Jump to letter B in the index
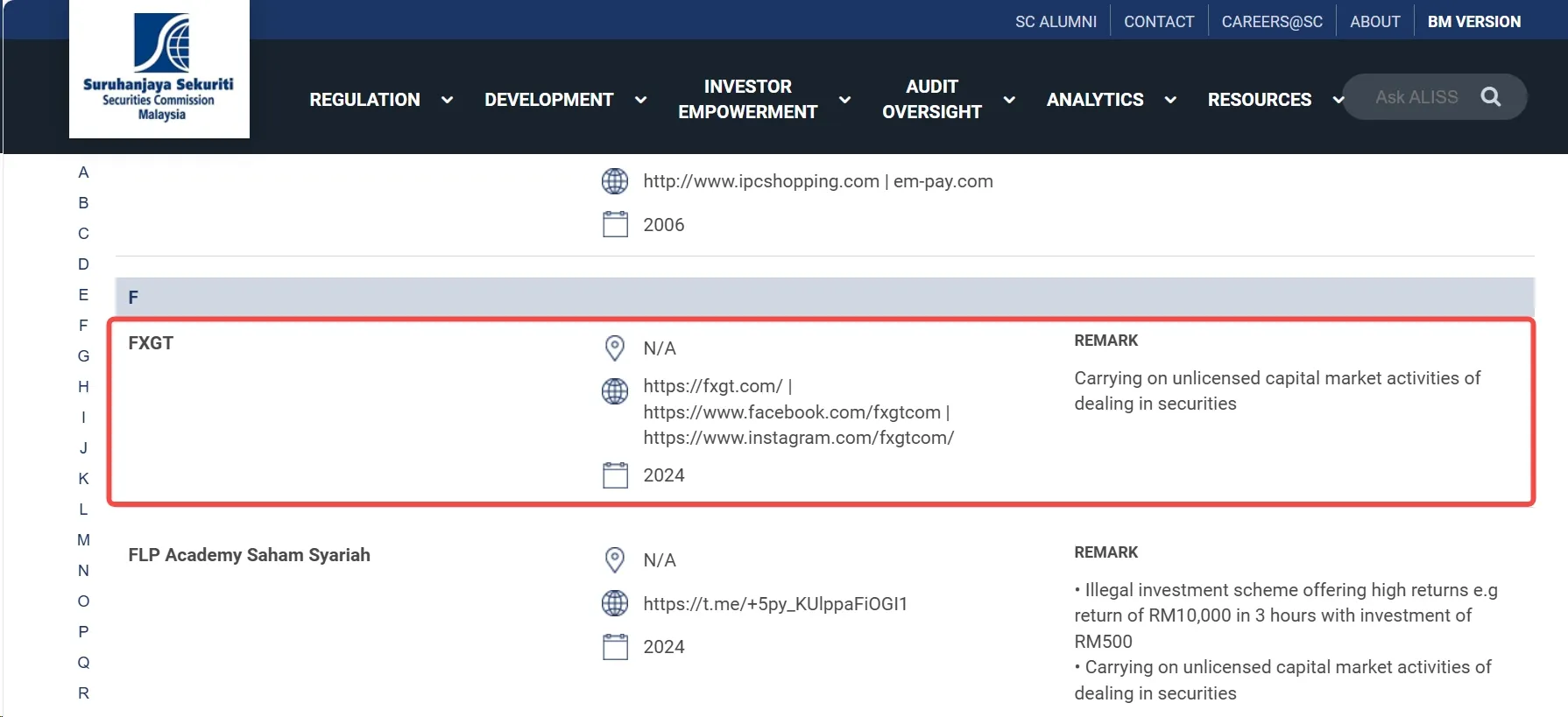The width and height of the screenshot is (1568, 717). tap(83, 203)
